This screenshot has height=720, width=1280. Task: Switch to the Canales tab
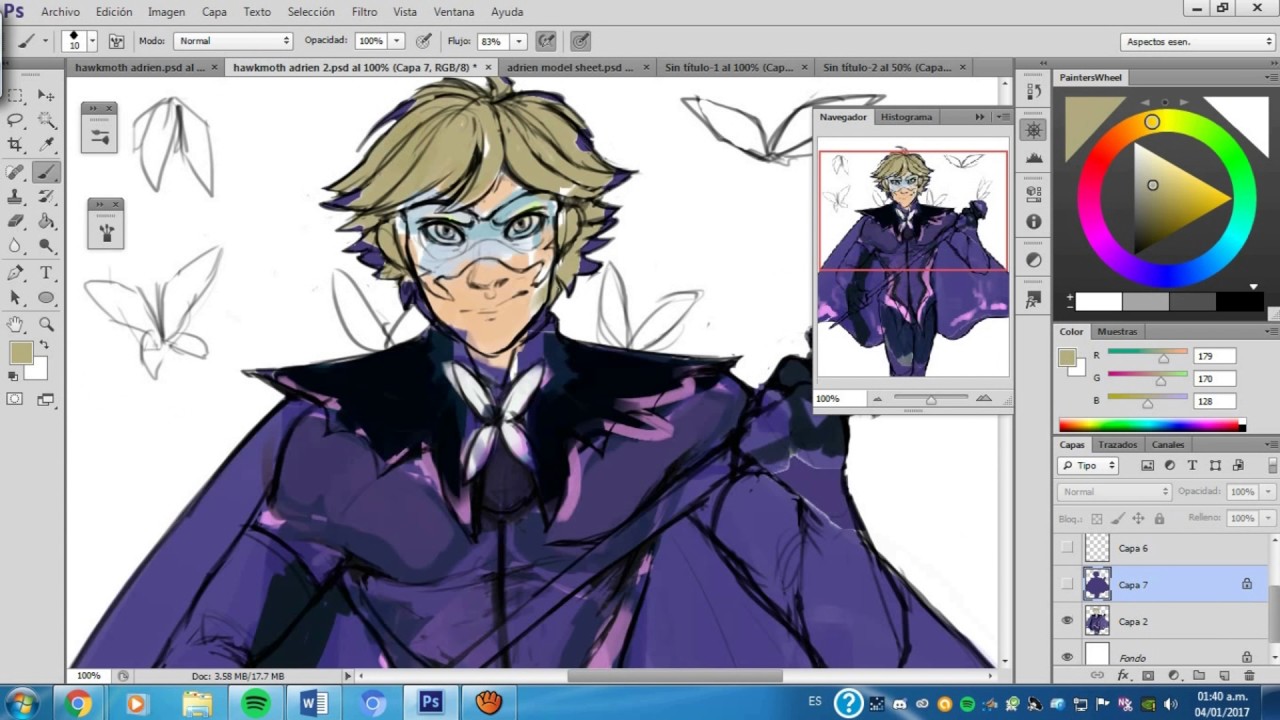(1168, 445)
